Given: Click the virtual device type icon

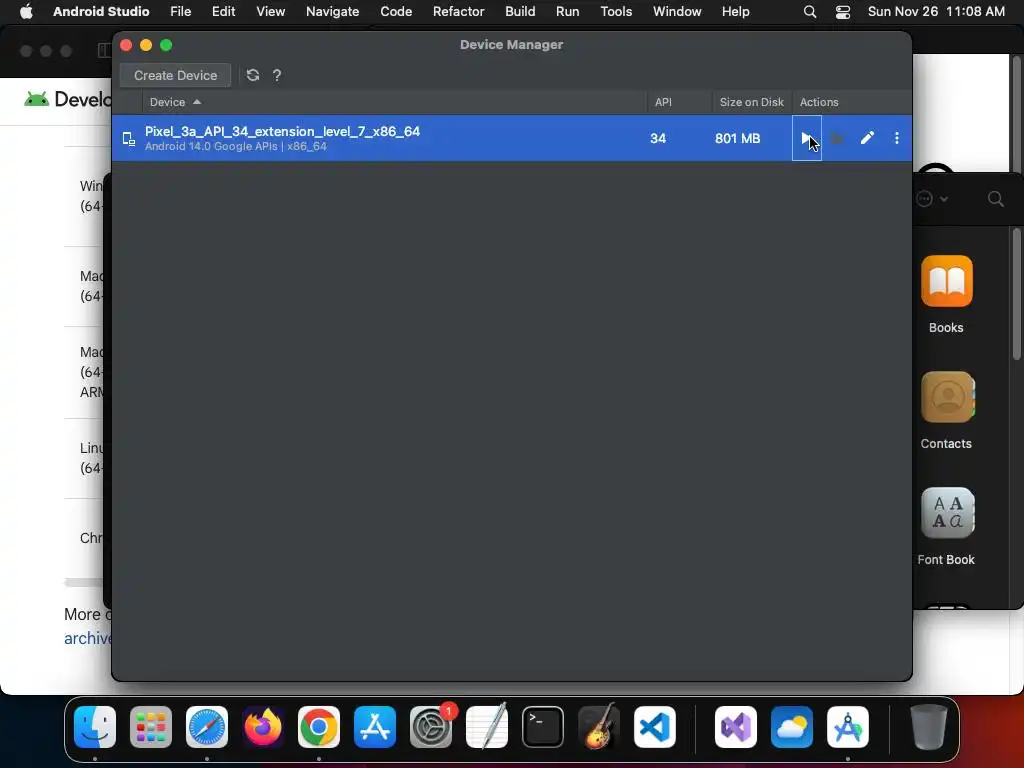Looking at the screenshot, I should tap(129, 138).
